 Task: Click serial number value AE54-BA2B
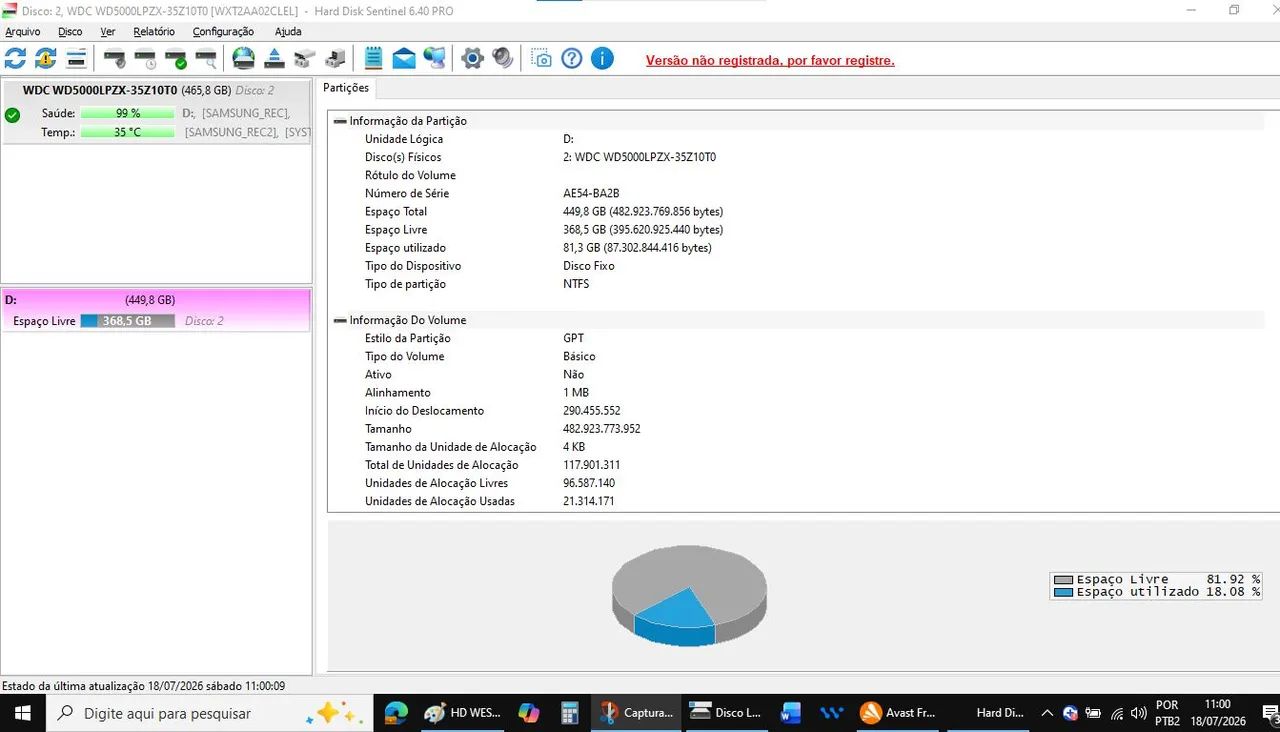591,193
